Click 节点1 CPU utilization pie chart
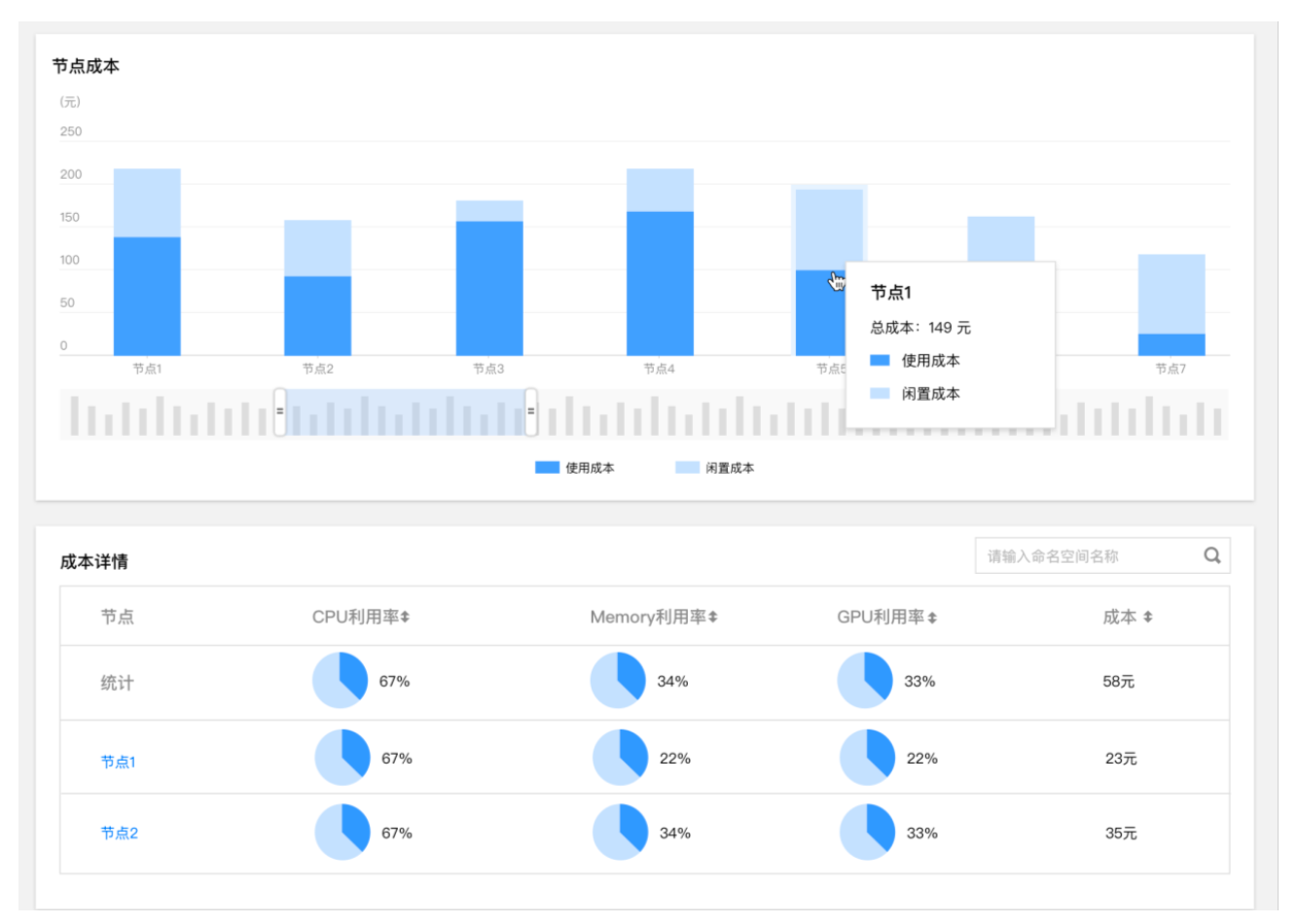The height and width of the screenshot is (924, 1298). pos(342,758)
